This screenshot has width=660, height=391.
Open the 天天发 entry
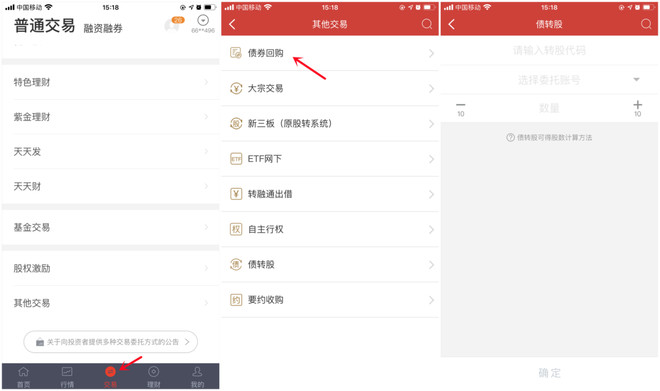tap(110, 152)
